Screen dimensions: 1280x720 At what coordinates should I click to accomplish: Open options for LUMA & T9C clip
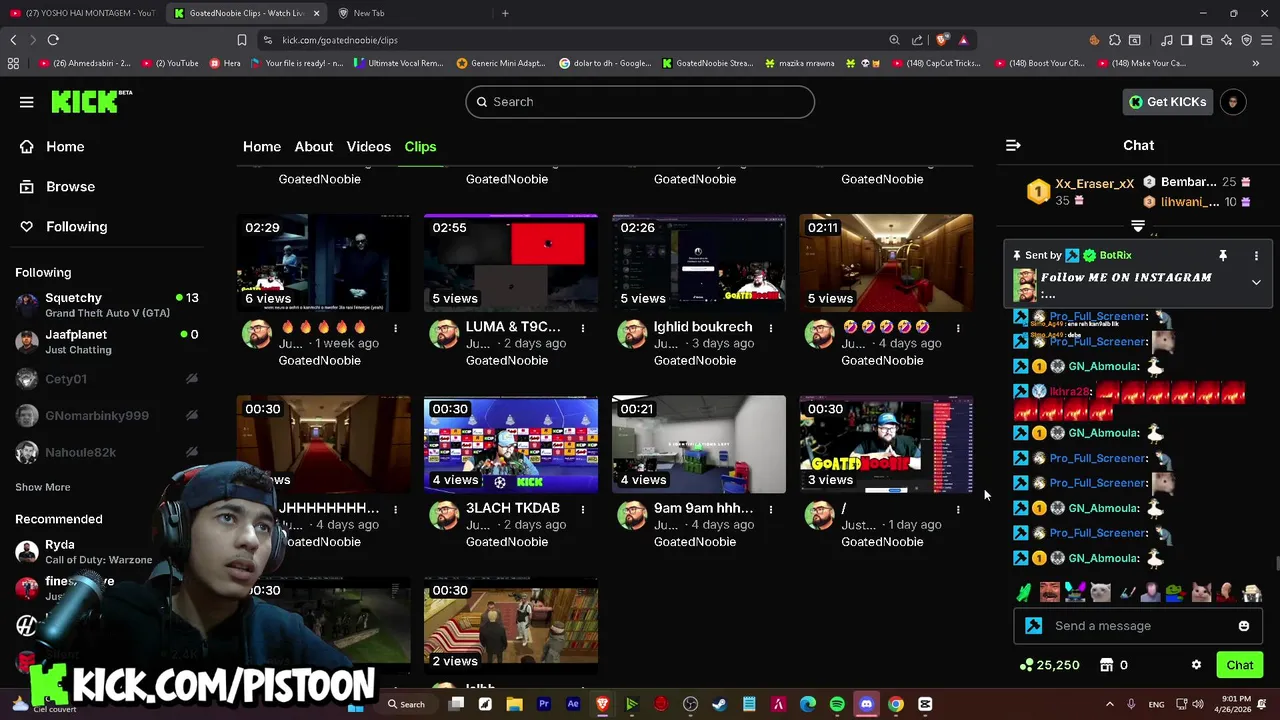click(x=583, y=328)
